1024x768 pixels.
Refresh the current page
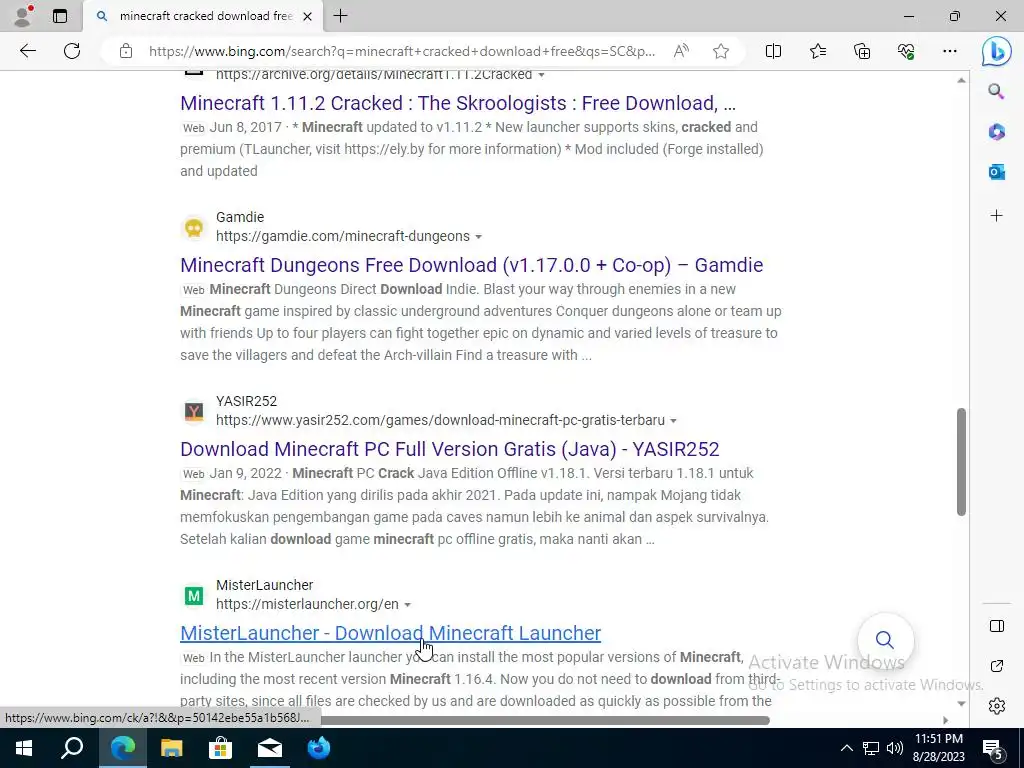point(72,51)
